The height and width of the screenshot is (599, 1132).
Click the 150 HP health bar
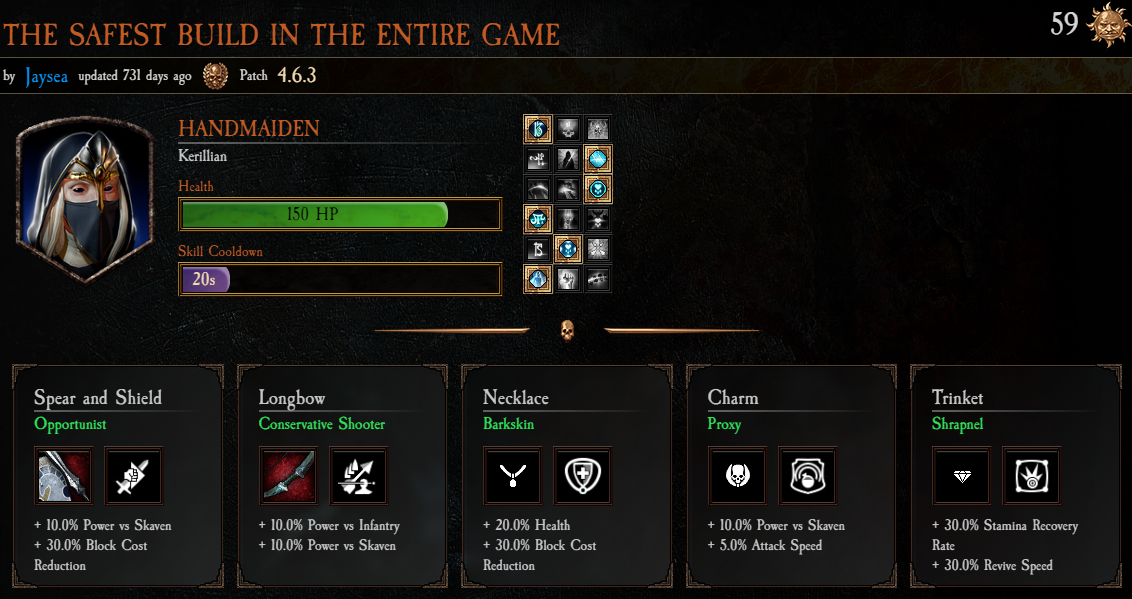click(340, 214)
